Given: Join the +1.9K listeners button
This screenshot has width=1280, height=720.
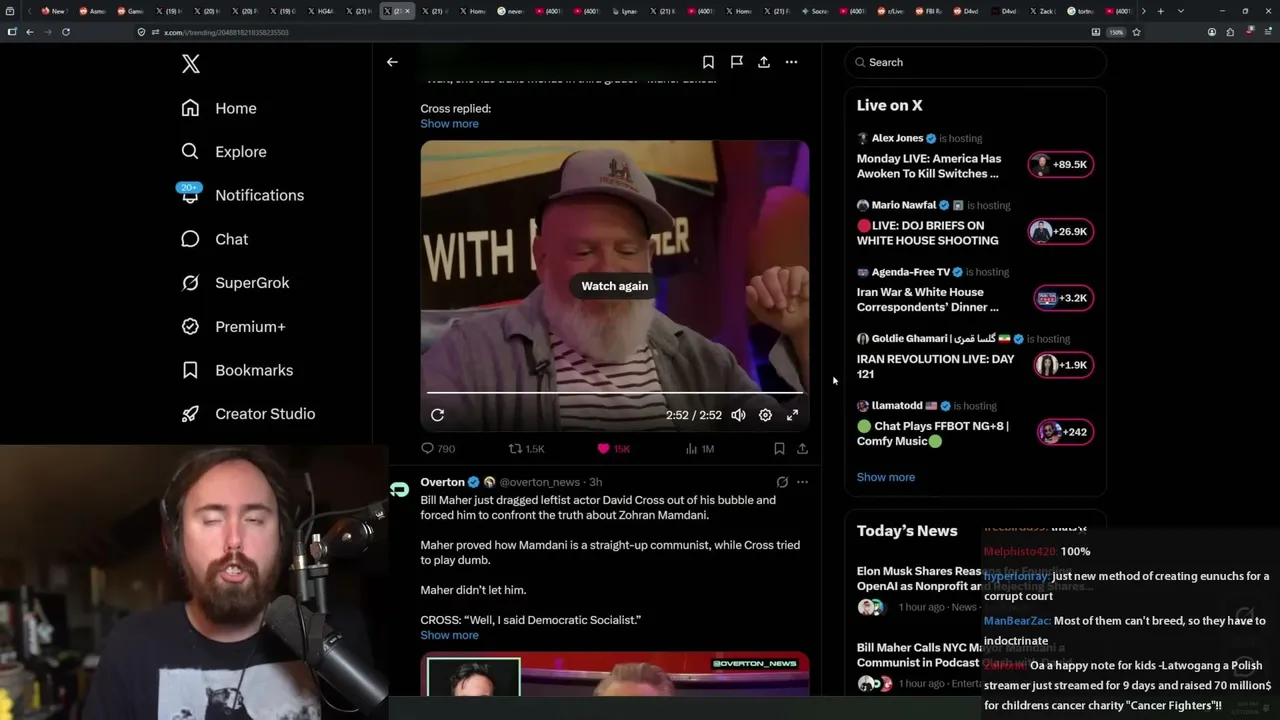Looking at the screenshot, I should click(x=1064, y=365).
